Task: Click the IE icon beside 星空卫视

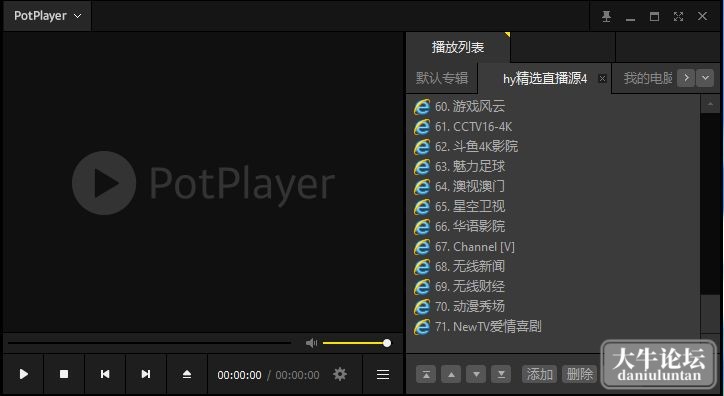Action: (x=422, y=207)
